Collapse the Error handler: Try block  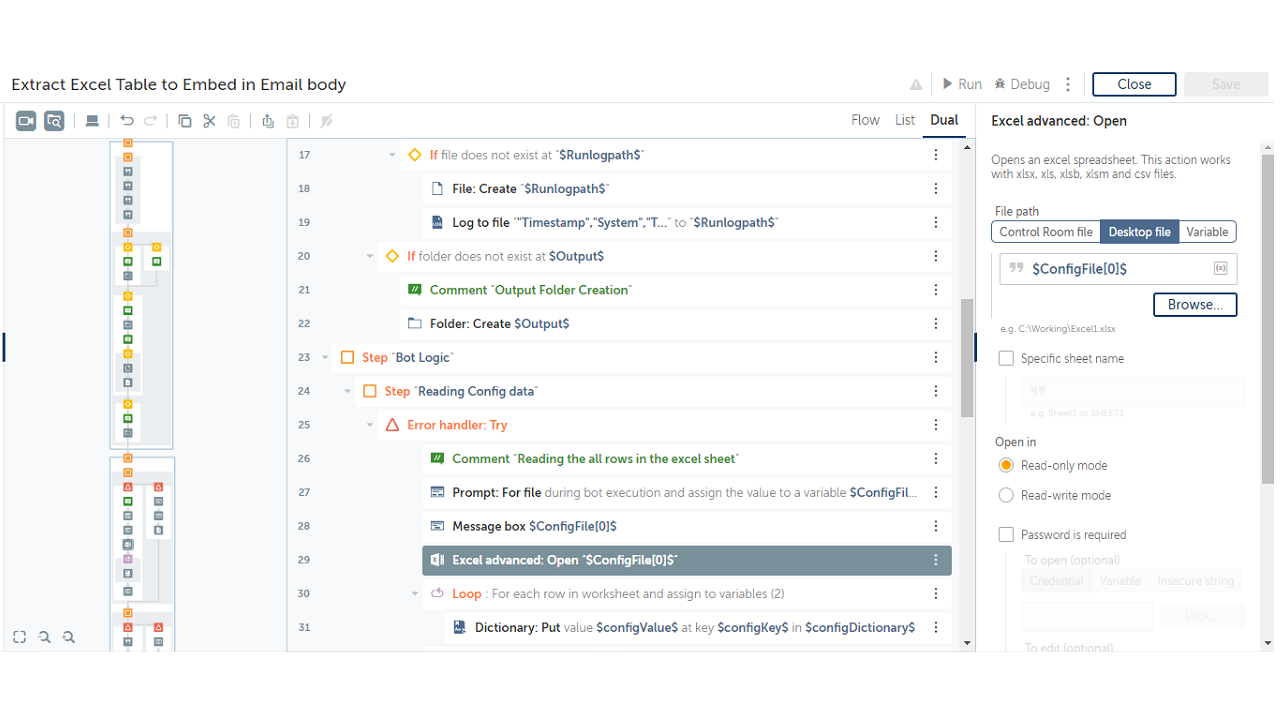click(x=370, y=425)
